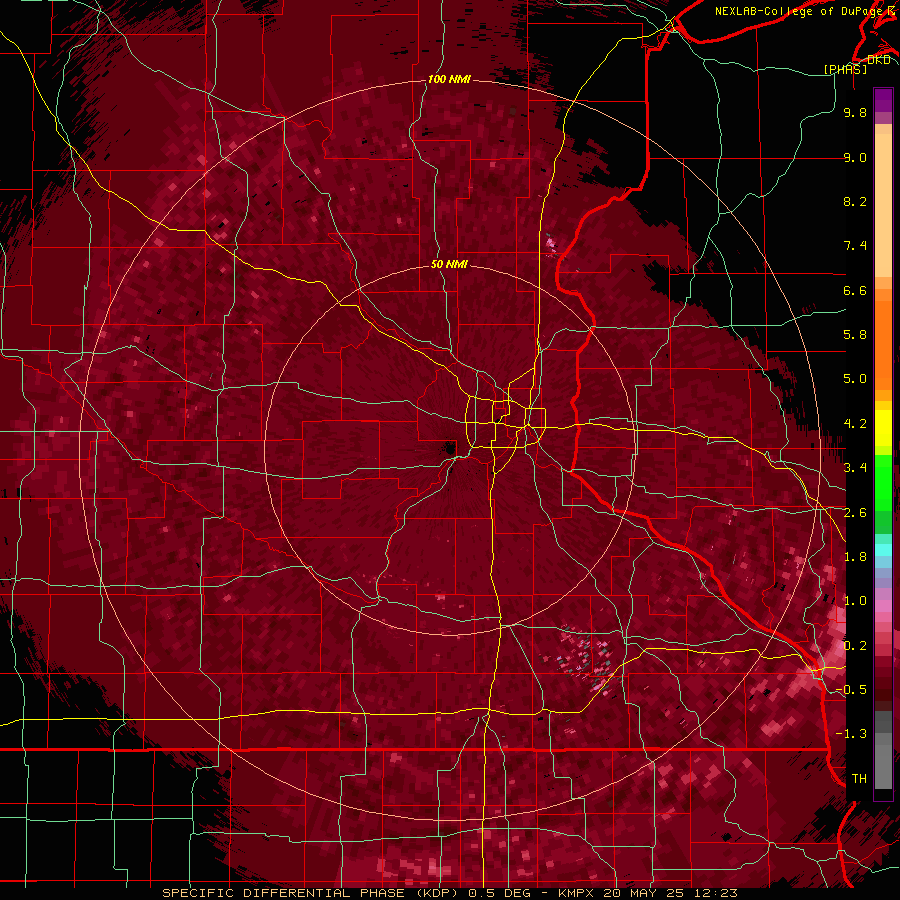Screen dimensions: 900x900
Task: Click the 1.0 value on the scale
Action: click(x=855, y=601)
